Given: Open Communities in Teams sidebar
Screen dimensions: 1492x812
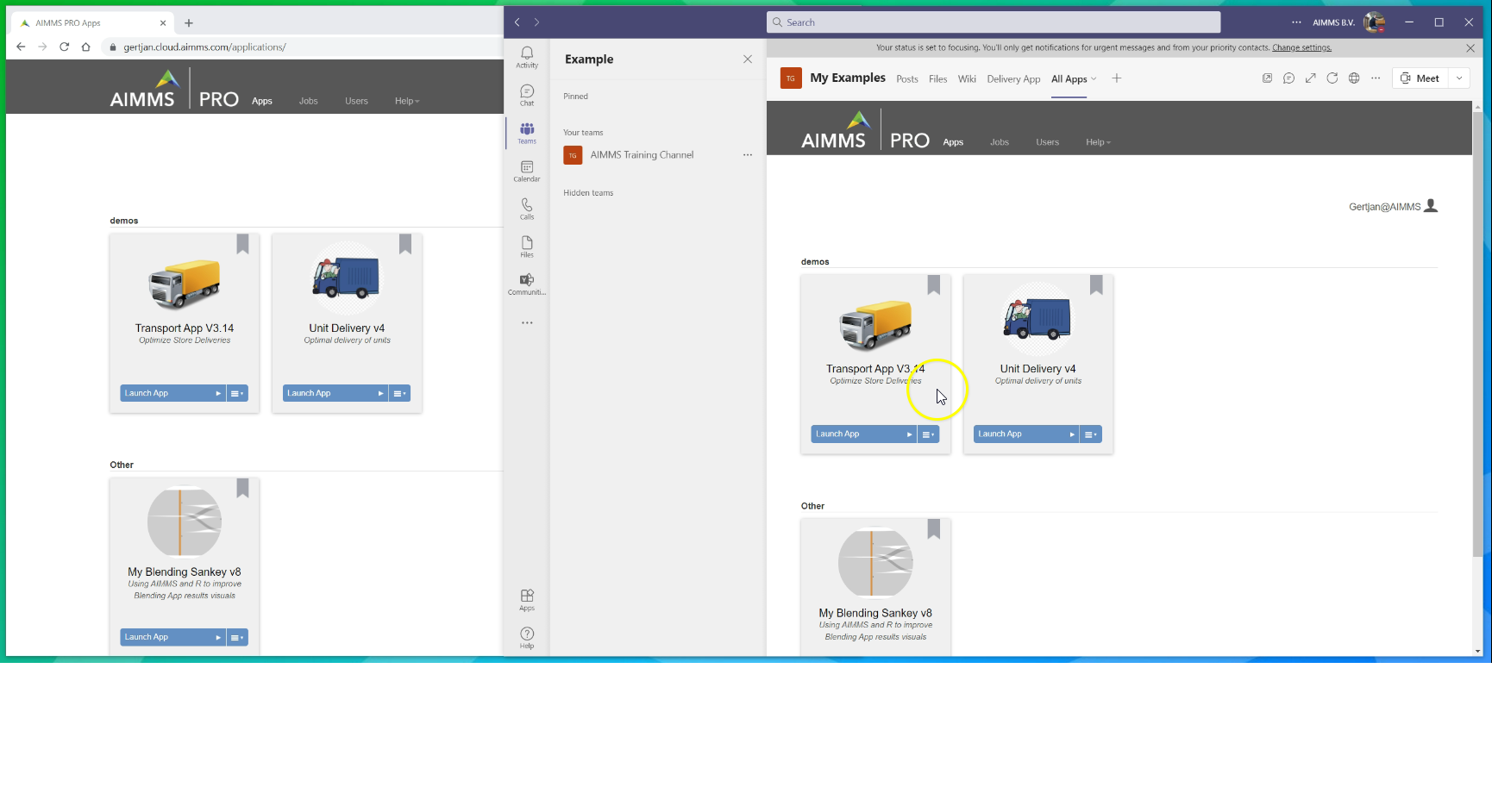Looking at the screenshot, I should [x=527, y=284].
